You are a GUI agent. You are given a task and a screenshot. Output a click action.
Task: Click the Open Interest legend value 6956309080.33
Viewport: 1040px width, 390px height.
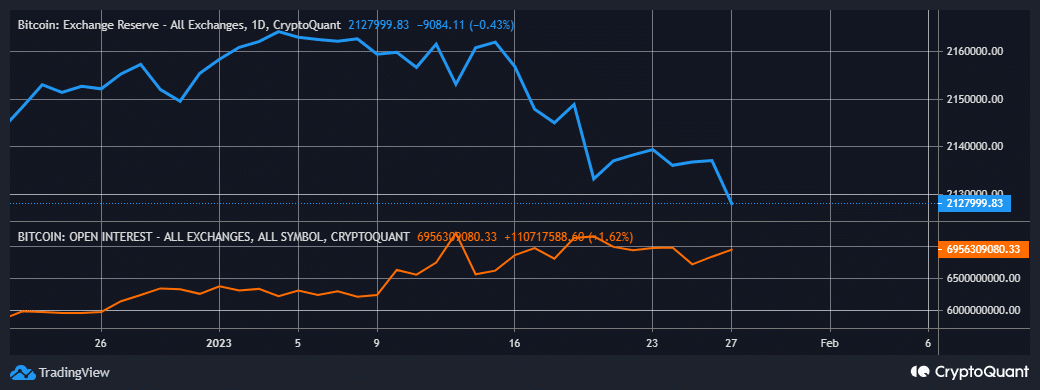tap(457, 236)
